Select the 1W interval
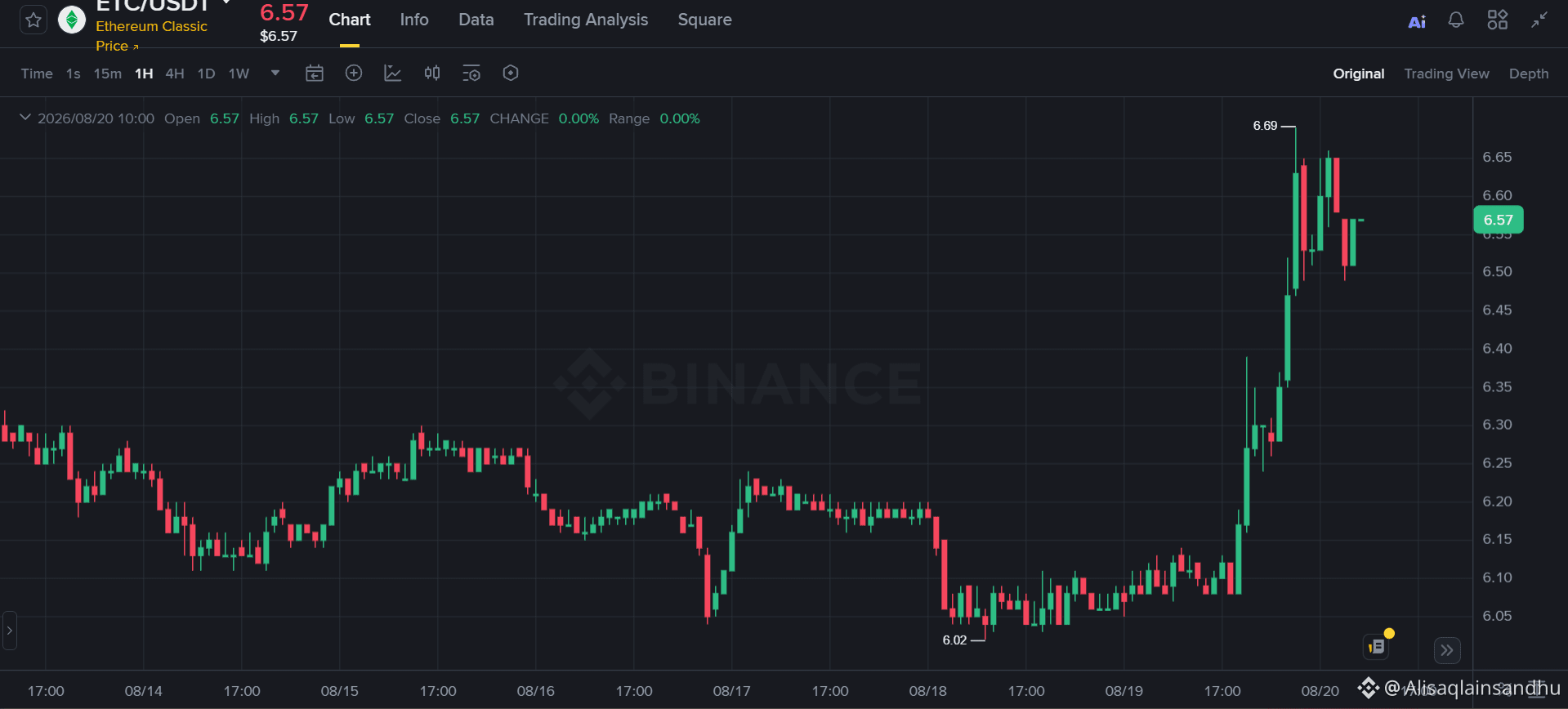This screenshot has height=709, width=1568. coord(239,74)
